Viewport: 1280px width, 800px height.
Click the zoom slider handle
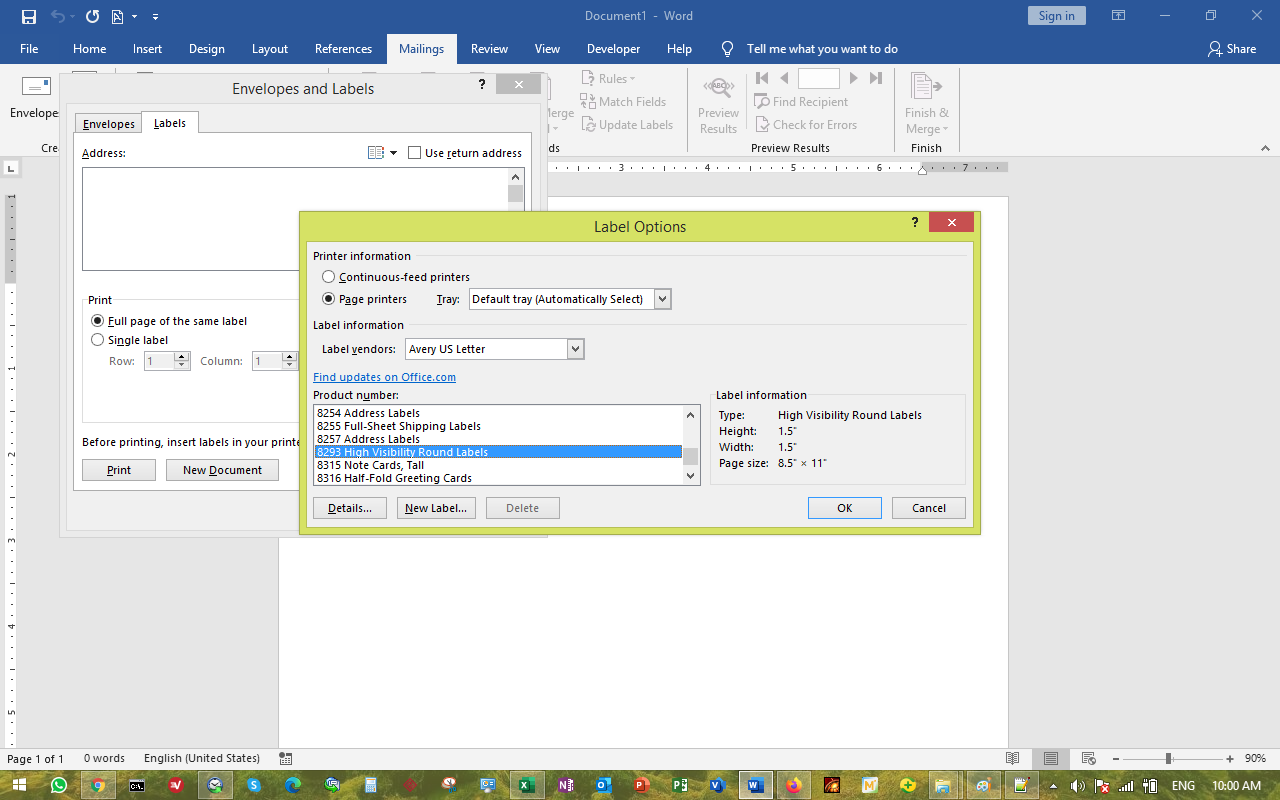click(x=1168, y=759)
